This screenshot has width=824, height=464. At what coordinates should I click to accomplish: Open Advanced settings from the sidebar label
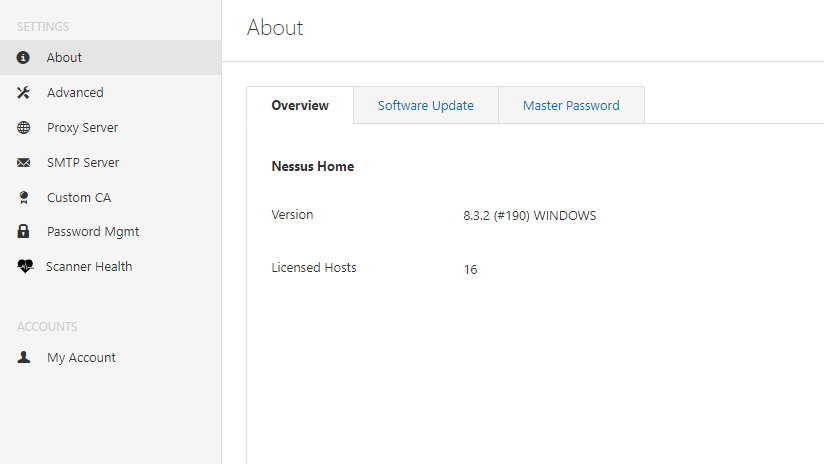click(75, 93)
